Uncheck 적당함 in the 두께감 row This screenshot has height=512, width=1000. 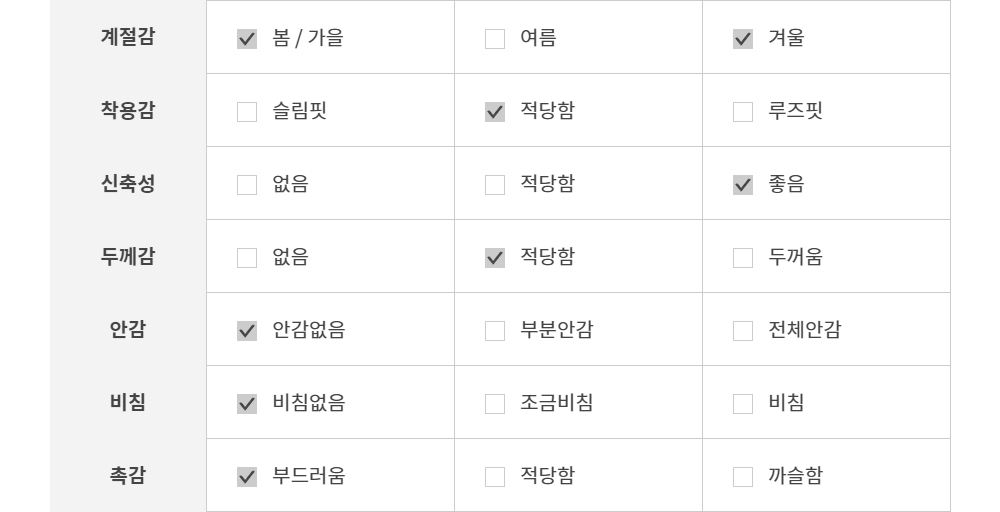point(495,258)
